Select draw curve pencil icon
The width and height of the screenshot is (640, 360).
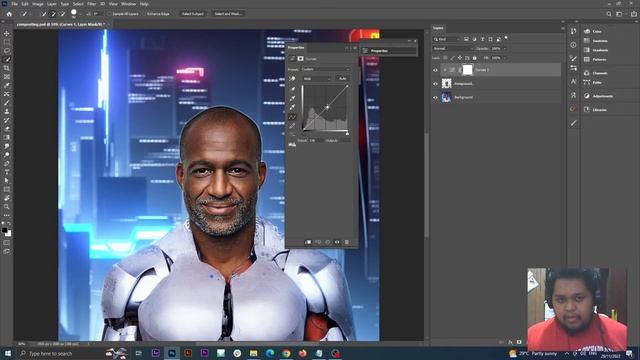point(292,126)
